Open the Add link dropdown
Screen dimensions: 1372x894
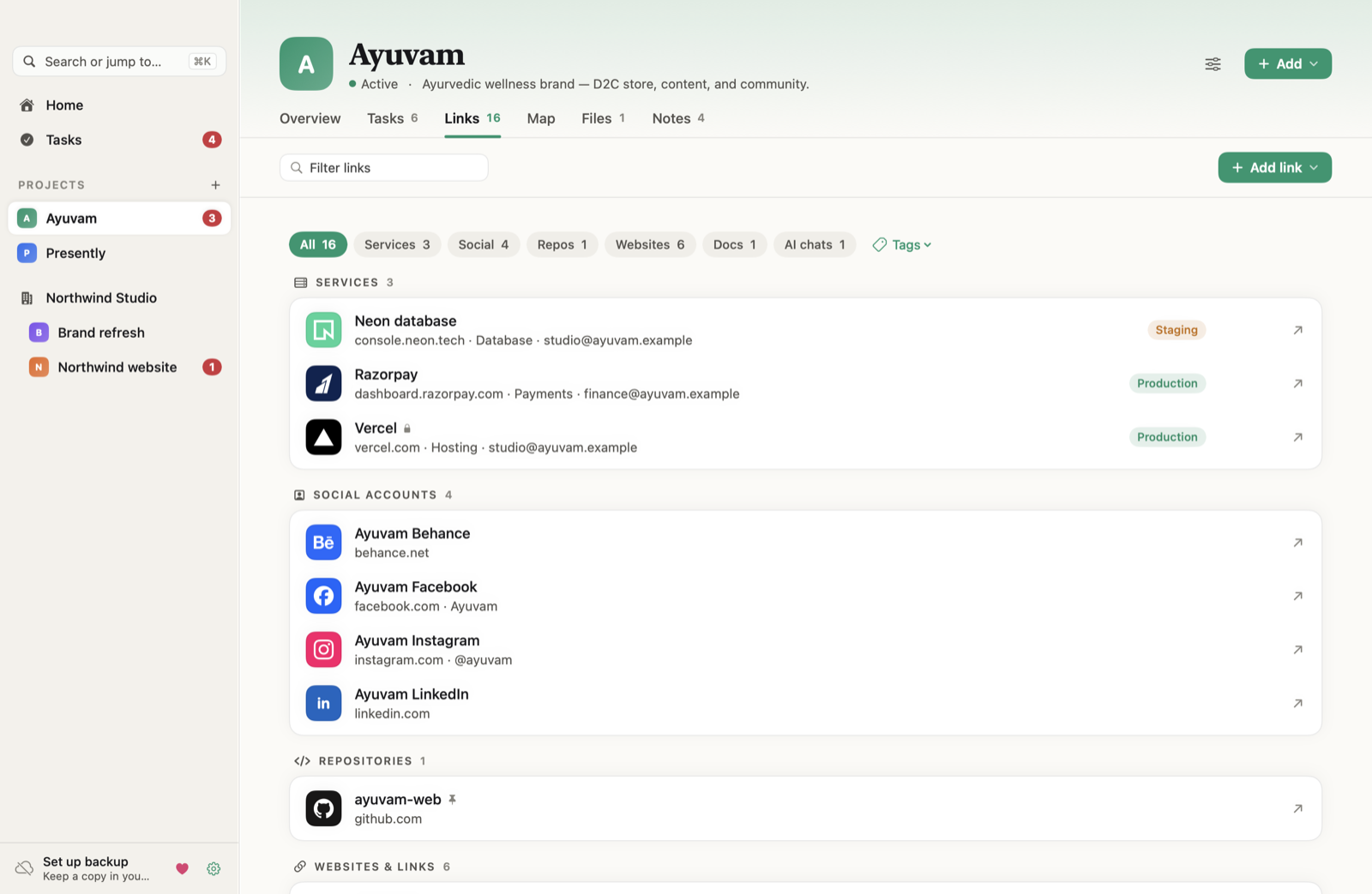pyautogui.click(x=1274, y=167)
